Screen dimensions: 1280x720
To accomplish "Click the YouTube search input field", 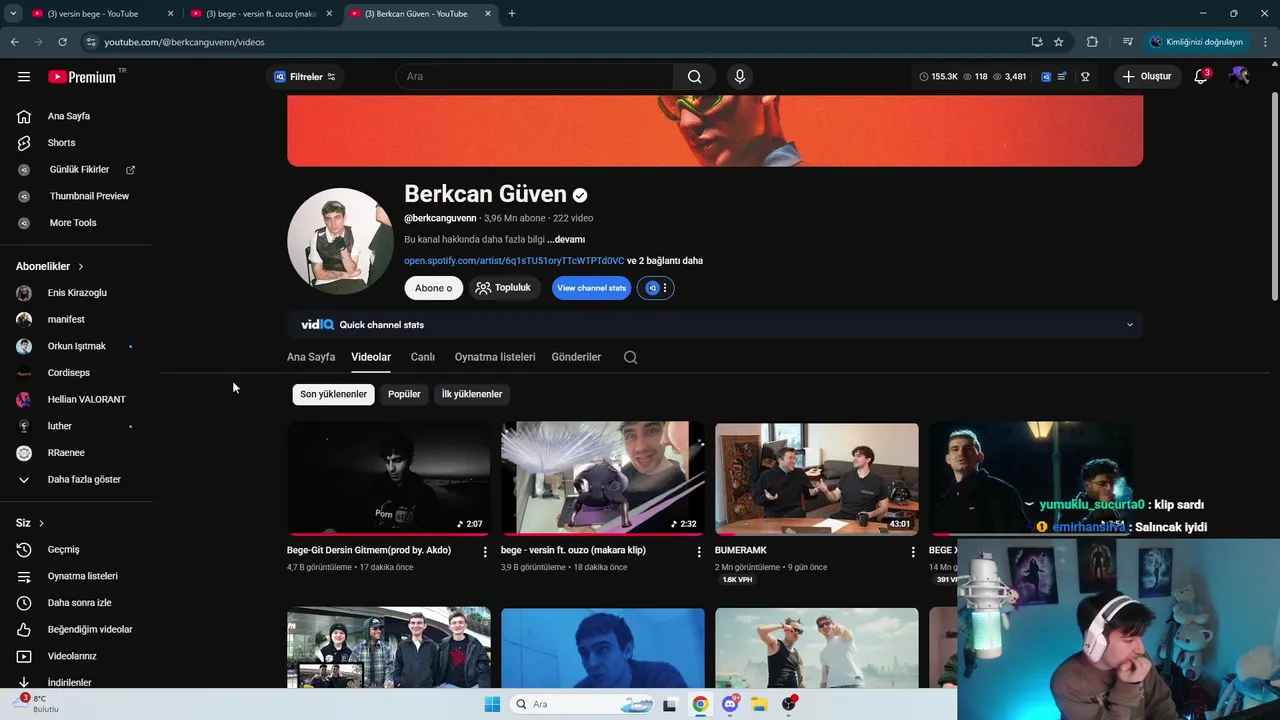I will click(535, 77).
